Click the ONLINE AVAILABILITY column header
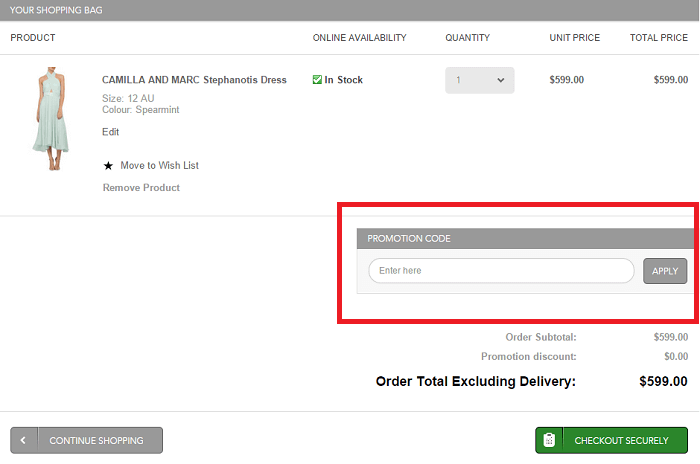 pos(359,38)
